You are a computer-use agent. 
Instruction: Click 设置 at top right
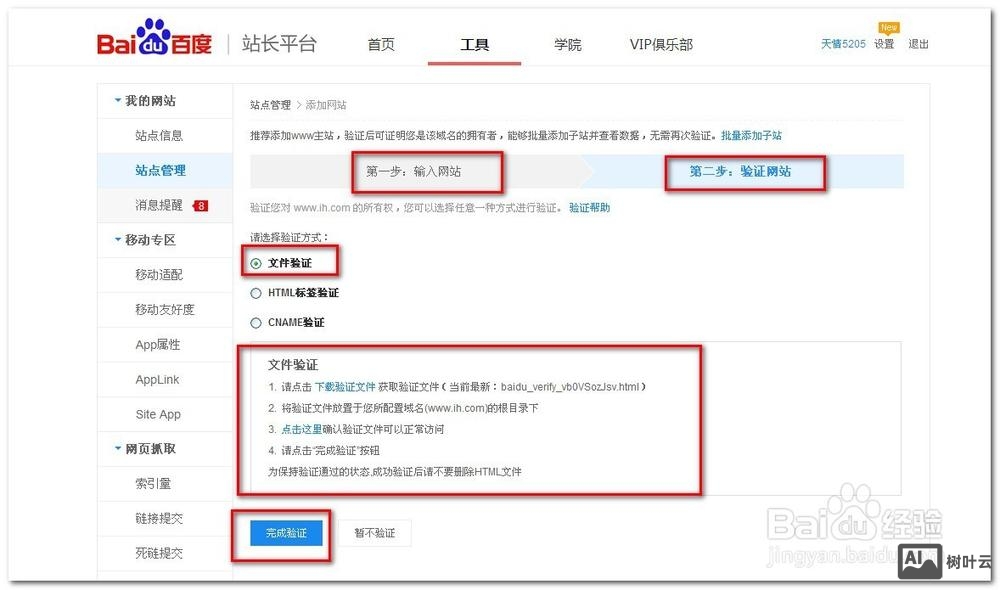tap(884, 44)
